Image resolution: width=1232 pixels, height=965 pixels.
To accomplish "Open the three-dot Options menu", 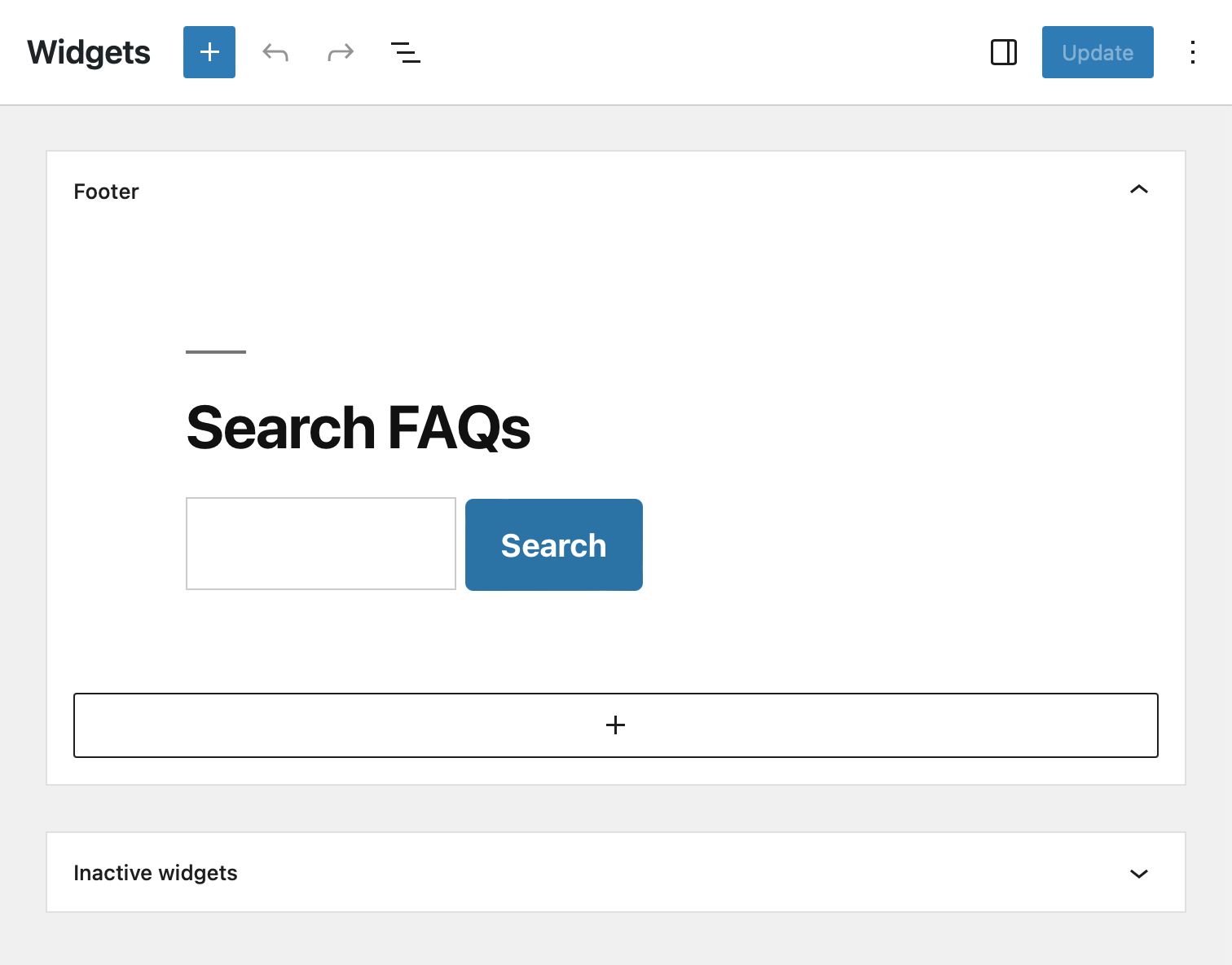I will 1192,53.
